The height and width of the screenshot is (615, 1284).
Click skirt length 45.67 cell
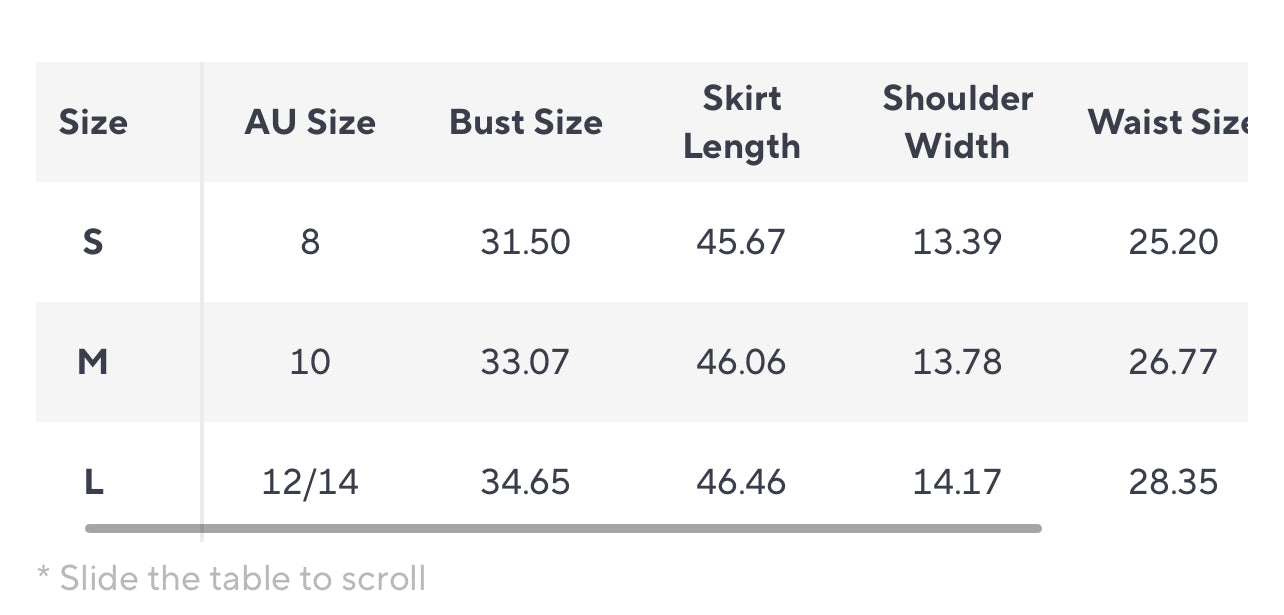pos(742,242)
